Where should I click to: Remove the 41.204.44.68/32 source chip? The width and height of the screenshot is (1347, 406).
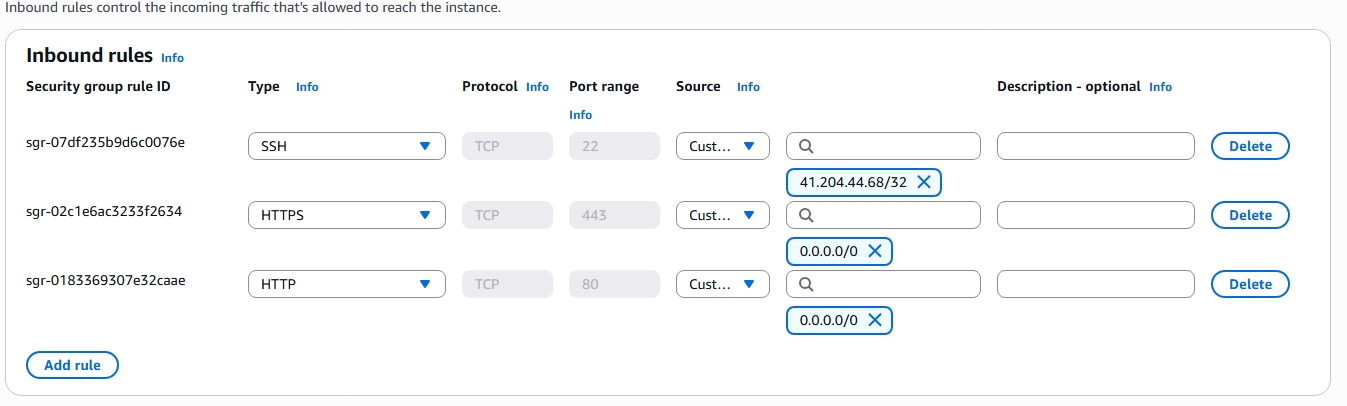(923, 182)
